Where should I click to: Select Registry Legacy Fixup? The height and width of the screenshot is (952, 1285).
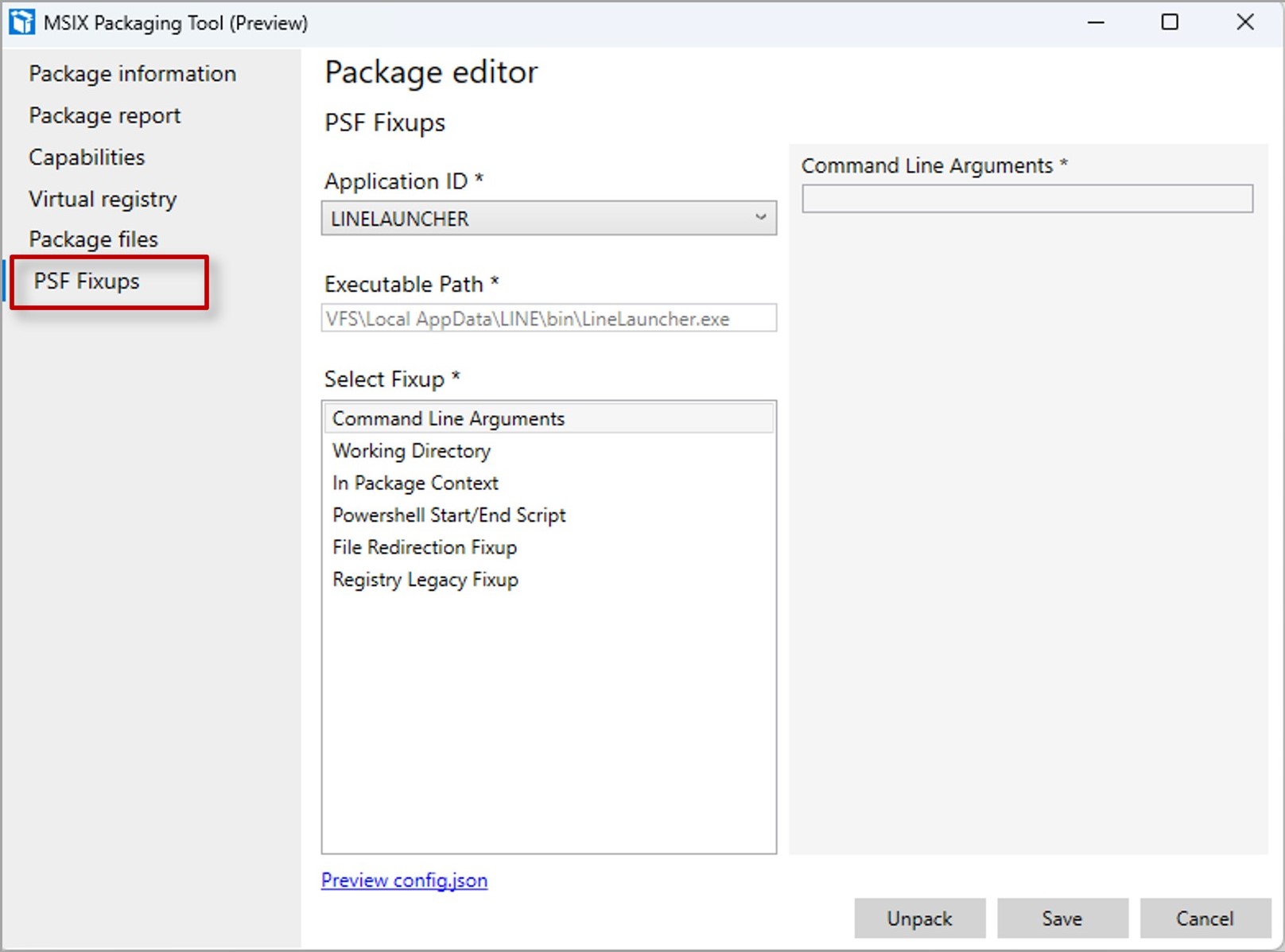click(425, 580)
